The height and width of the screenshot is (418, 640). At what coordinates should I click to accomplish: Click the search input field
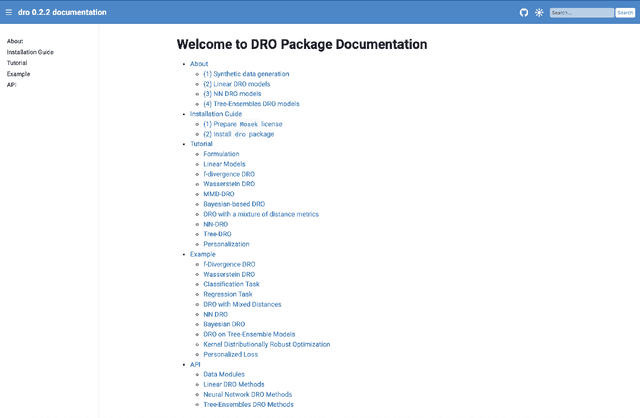(581, 12)
